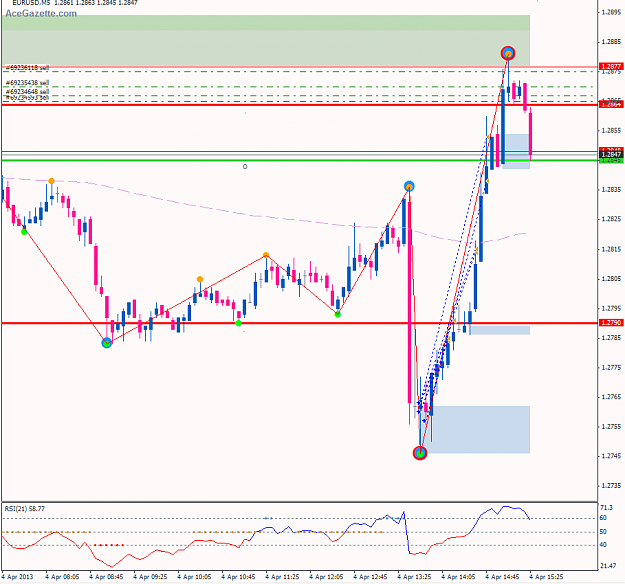The image size is (625, 584).
Task: Click the 4 Apr 13:25 time label
Action: 414,577
